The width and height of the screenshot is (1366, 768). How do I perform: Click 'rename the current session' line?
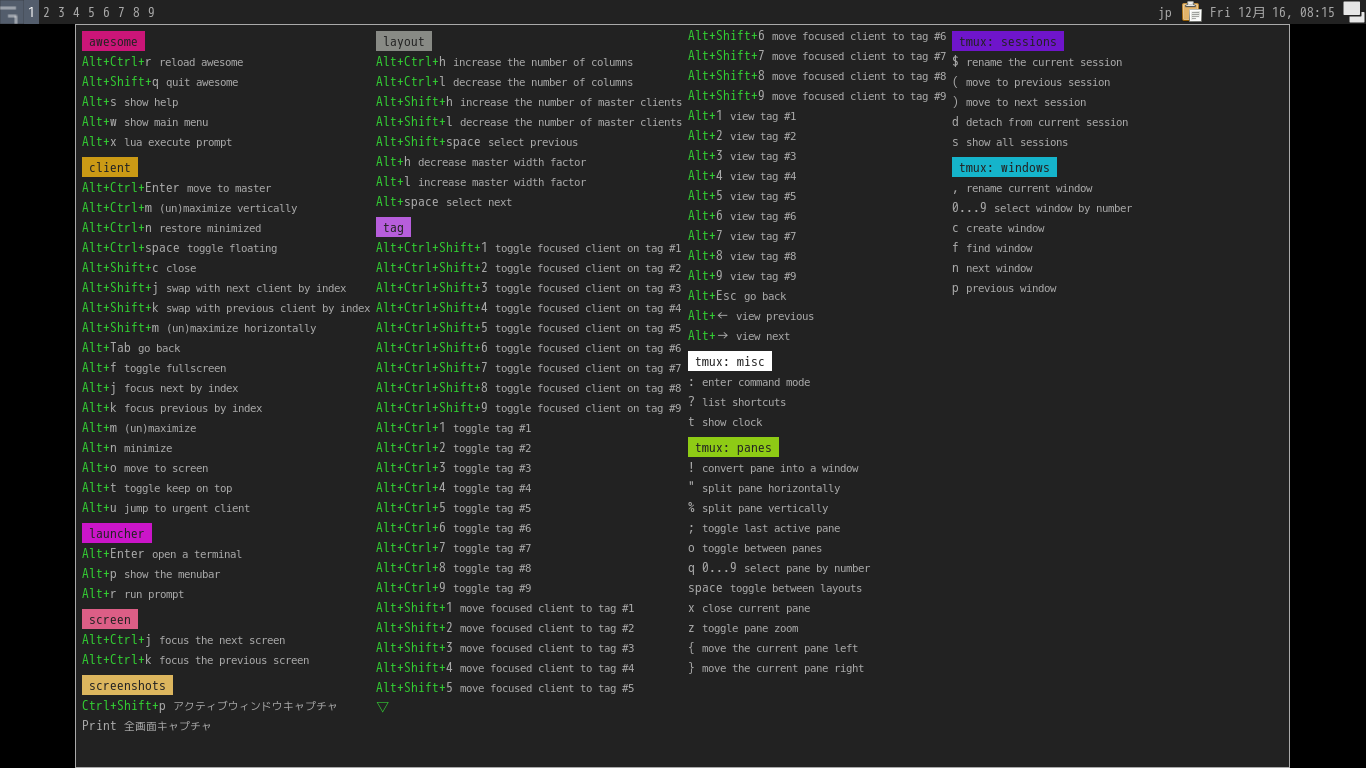(1037, 62)
